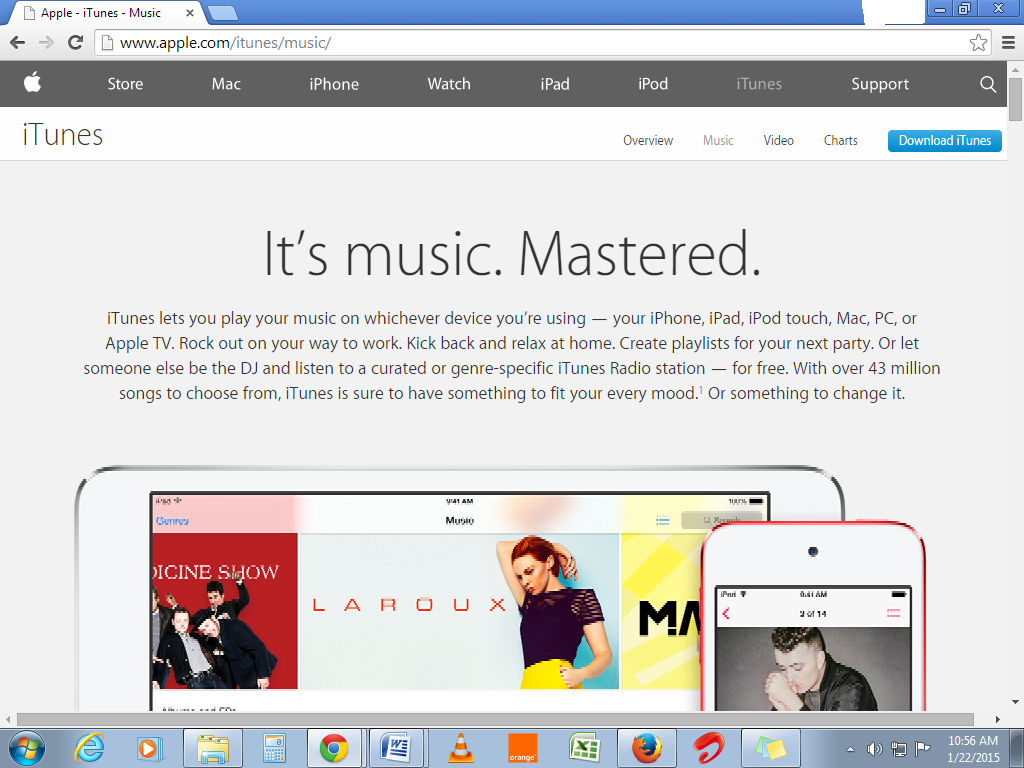Click the vertical scrollbar down arrow
Screen dimensions: 1024x768
[1015, 703]
